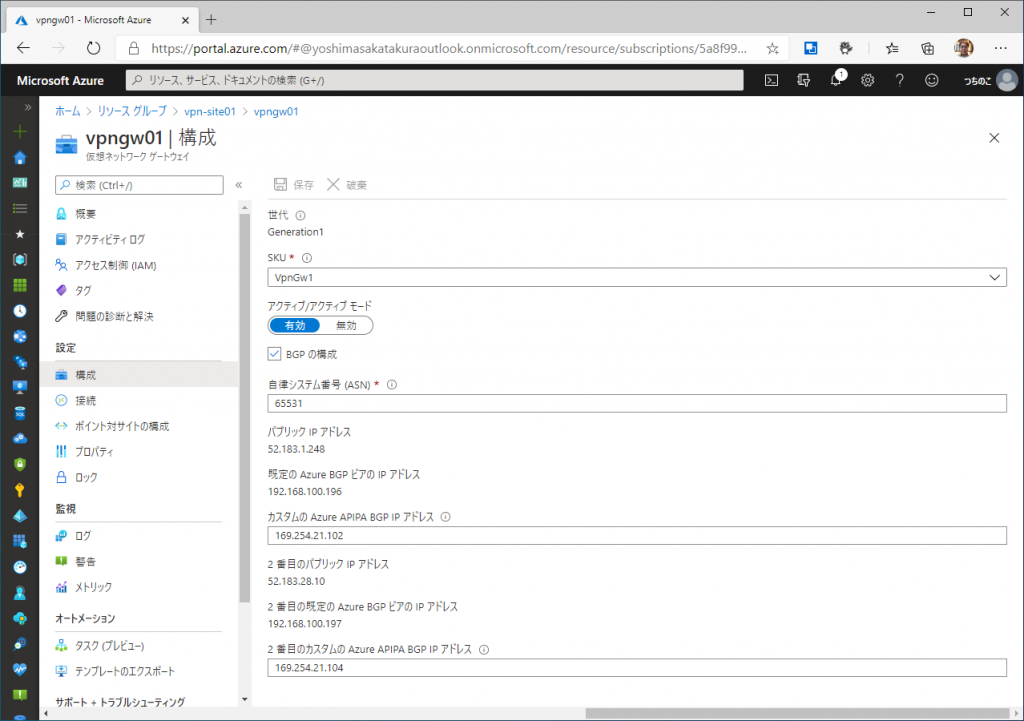
Task: Click the リソース グループ breadcrumb link
Action: [132, 112]
